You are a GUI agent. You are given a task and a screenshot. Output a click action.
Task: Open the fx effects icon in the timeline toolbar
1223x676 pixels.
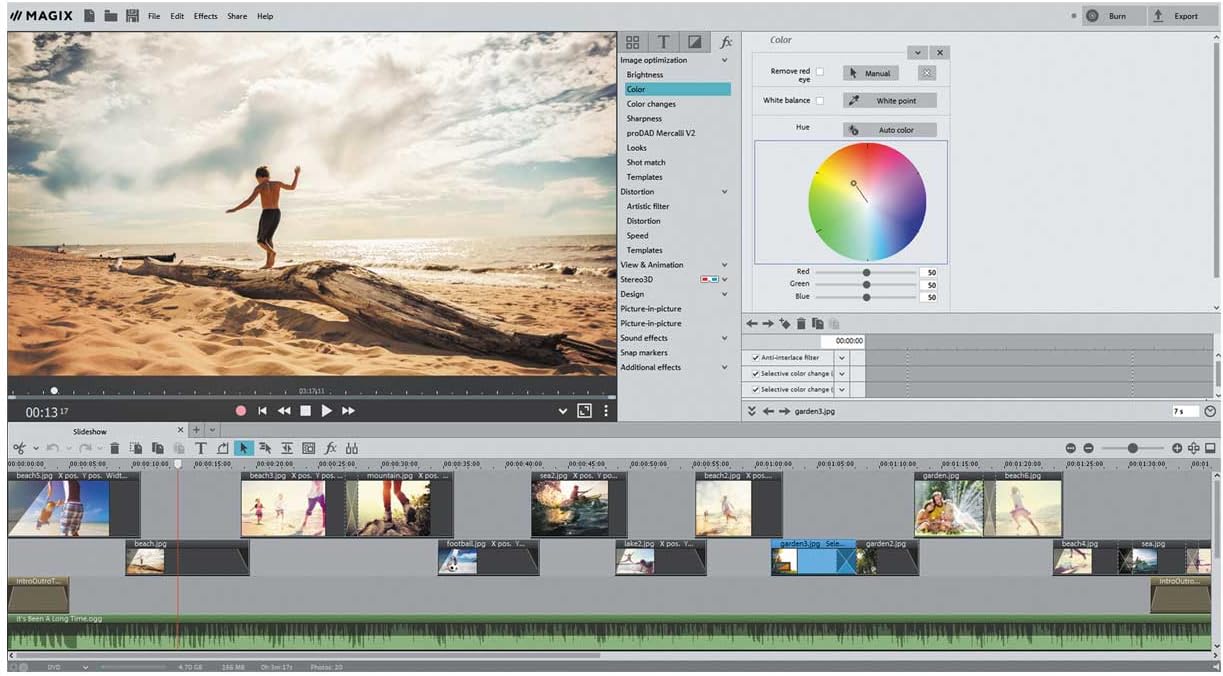(331, 449)
